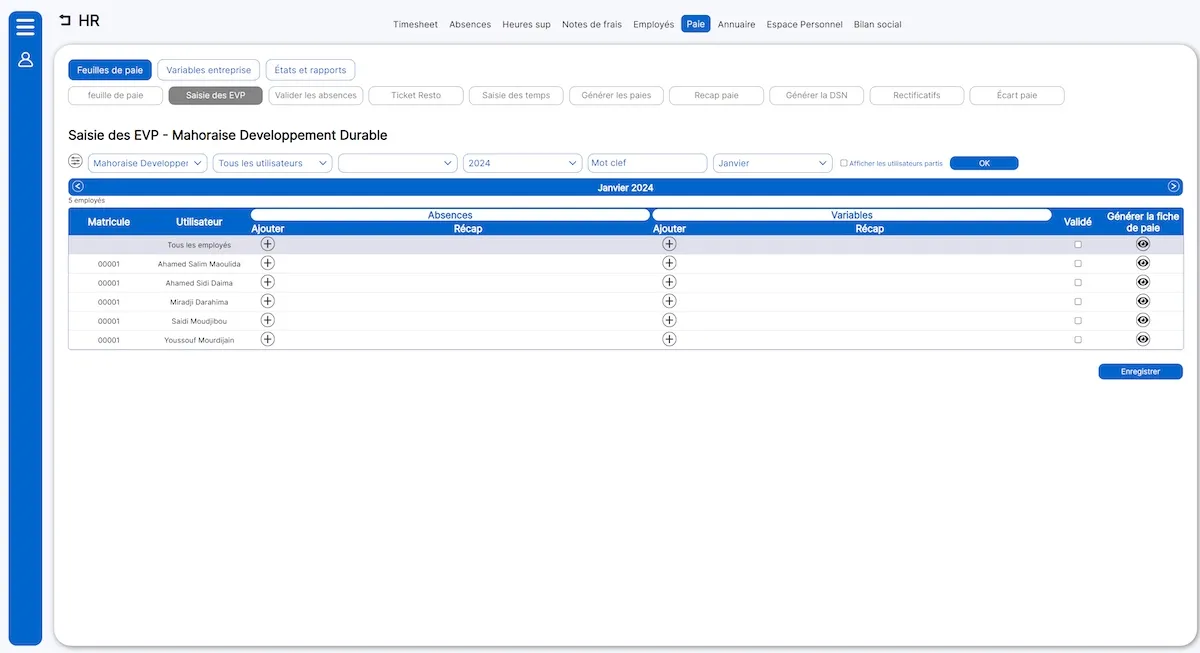Open the 'Générer les paies' tab
Image resolution: width=1200 pixels, height=653 pixels.
click(x=616, y=96)
